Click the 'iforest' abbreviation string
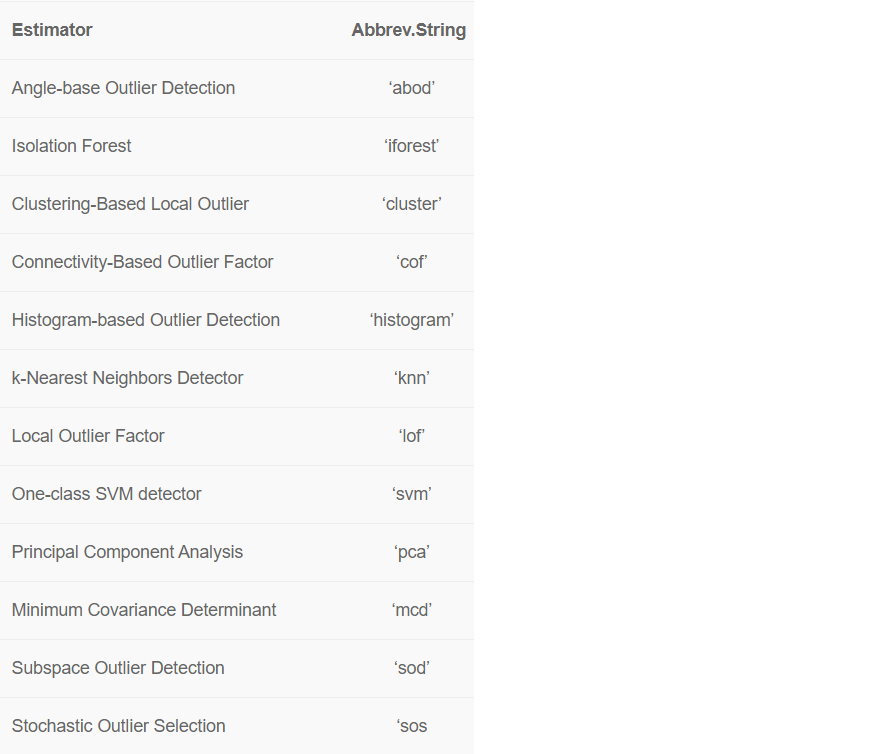The image size is (874, 754). click(412, 146)
